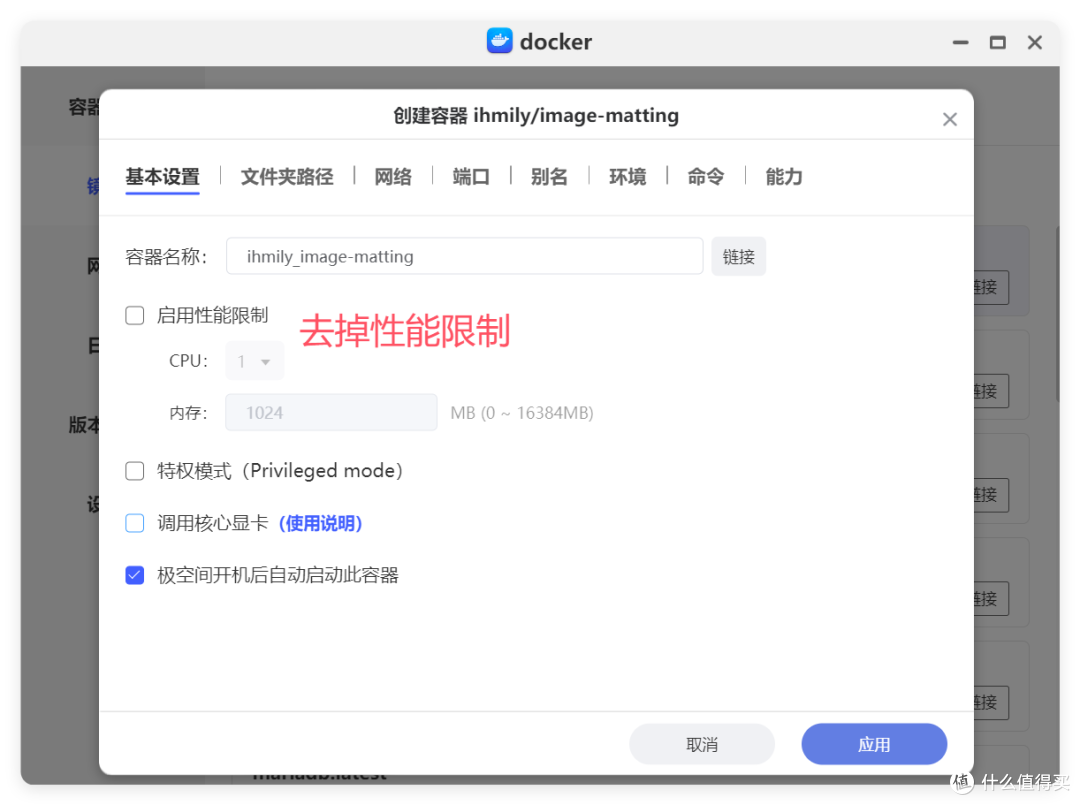Image resolution: width=1080 pixels, height=805 pixels.
Task: Click the 内存 1024 input field
Action: (x=331, y=412)
